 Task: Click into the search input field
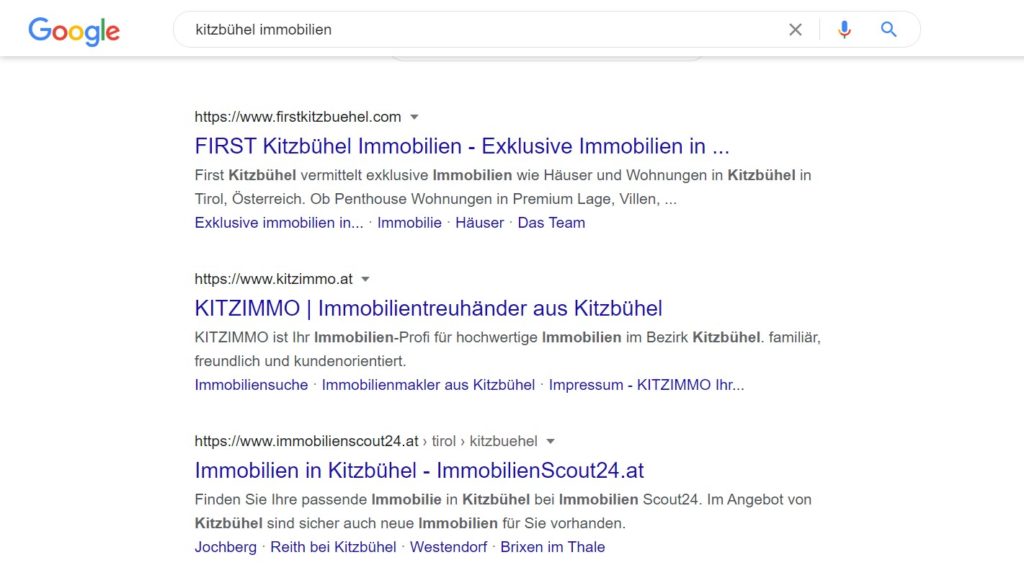480,30
